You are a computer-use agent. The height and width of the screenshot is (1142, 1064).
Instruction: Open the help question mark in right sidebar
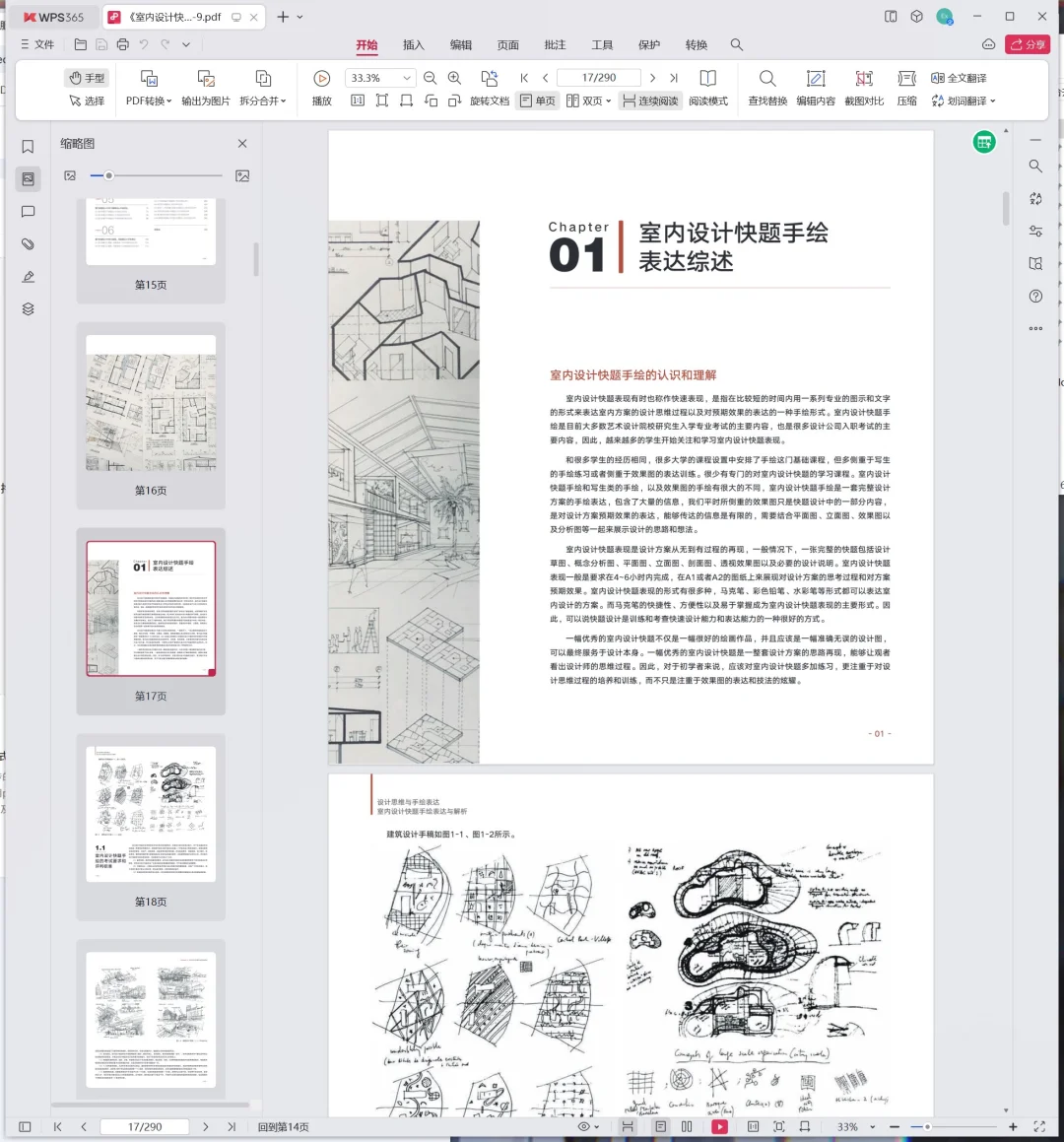pos(1035,297)
